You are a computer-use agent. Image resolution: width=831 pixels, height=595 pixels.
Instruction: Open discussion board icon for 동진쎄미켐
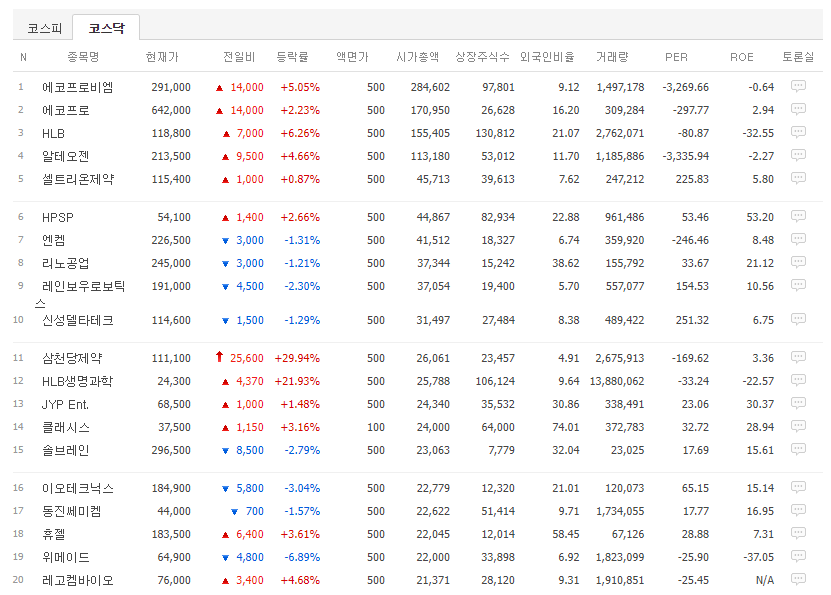(x=798, y=510)
